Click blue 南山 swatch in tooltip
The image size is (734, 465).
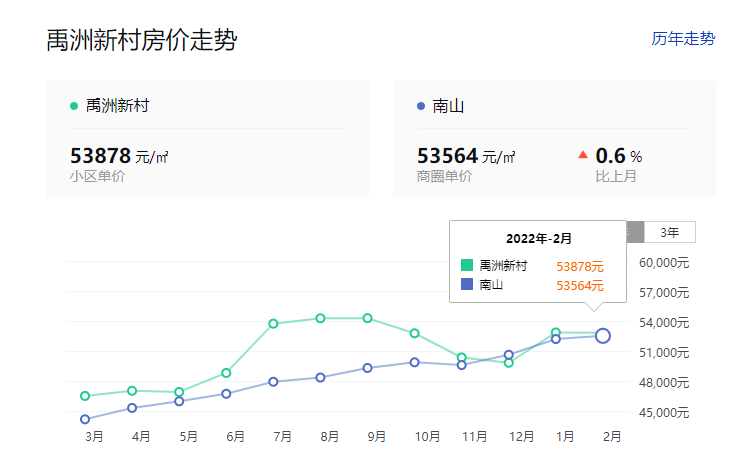[x=466, y=285]
